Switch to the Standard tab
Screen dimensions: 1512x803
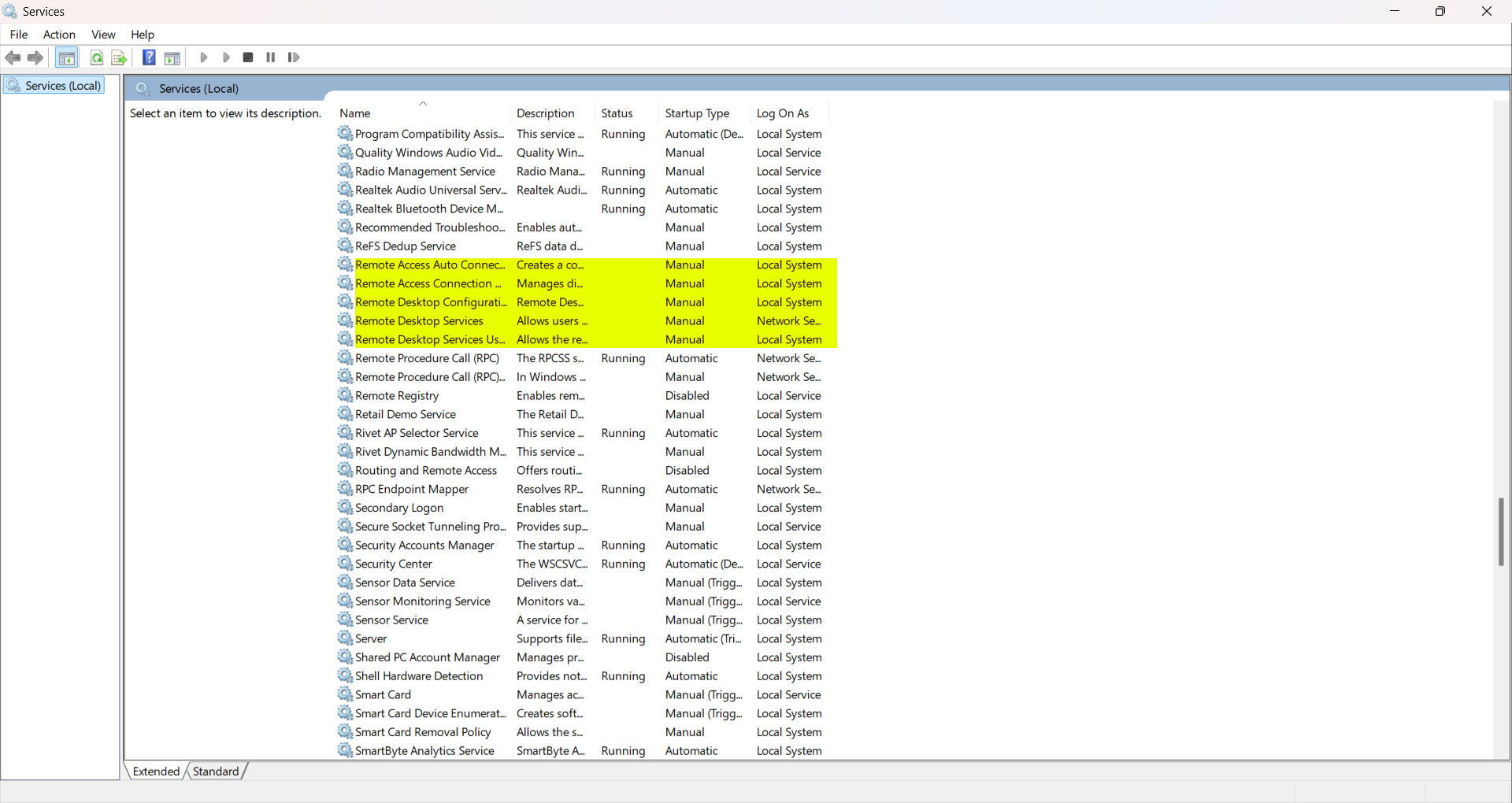pos(215,772)
